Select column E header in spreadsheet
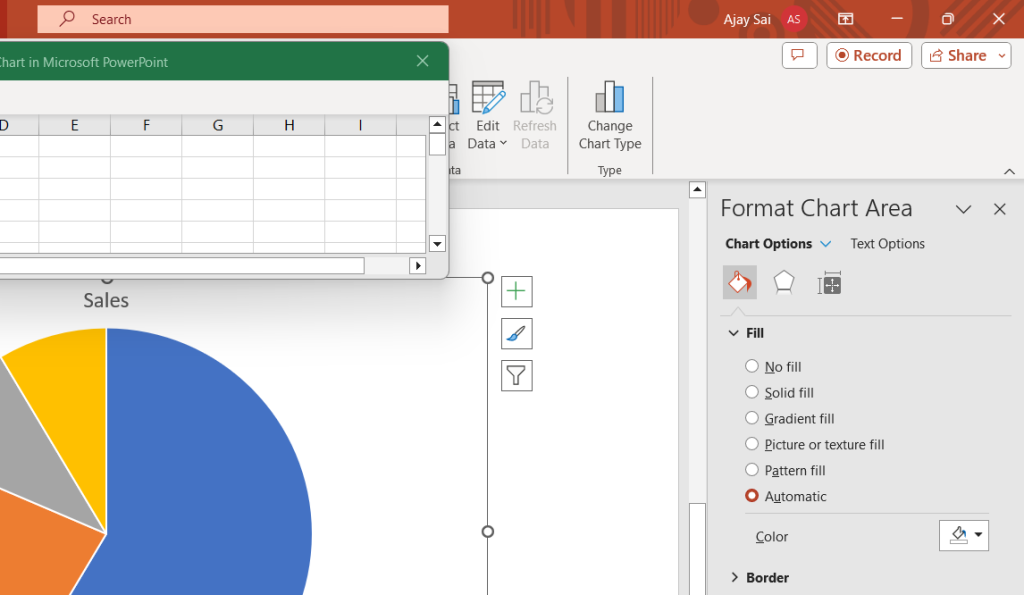This screenshot has height=595, width=1024. [x=74, y=125]
